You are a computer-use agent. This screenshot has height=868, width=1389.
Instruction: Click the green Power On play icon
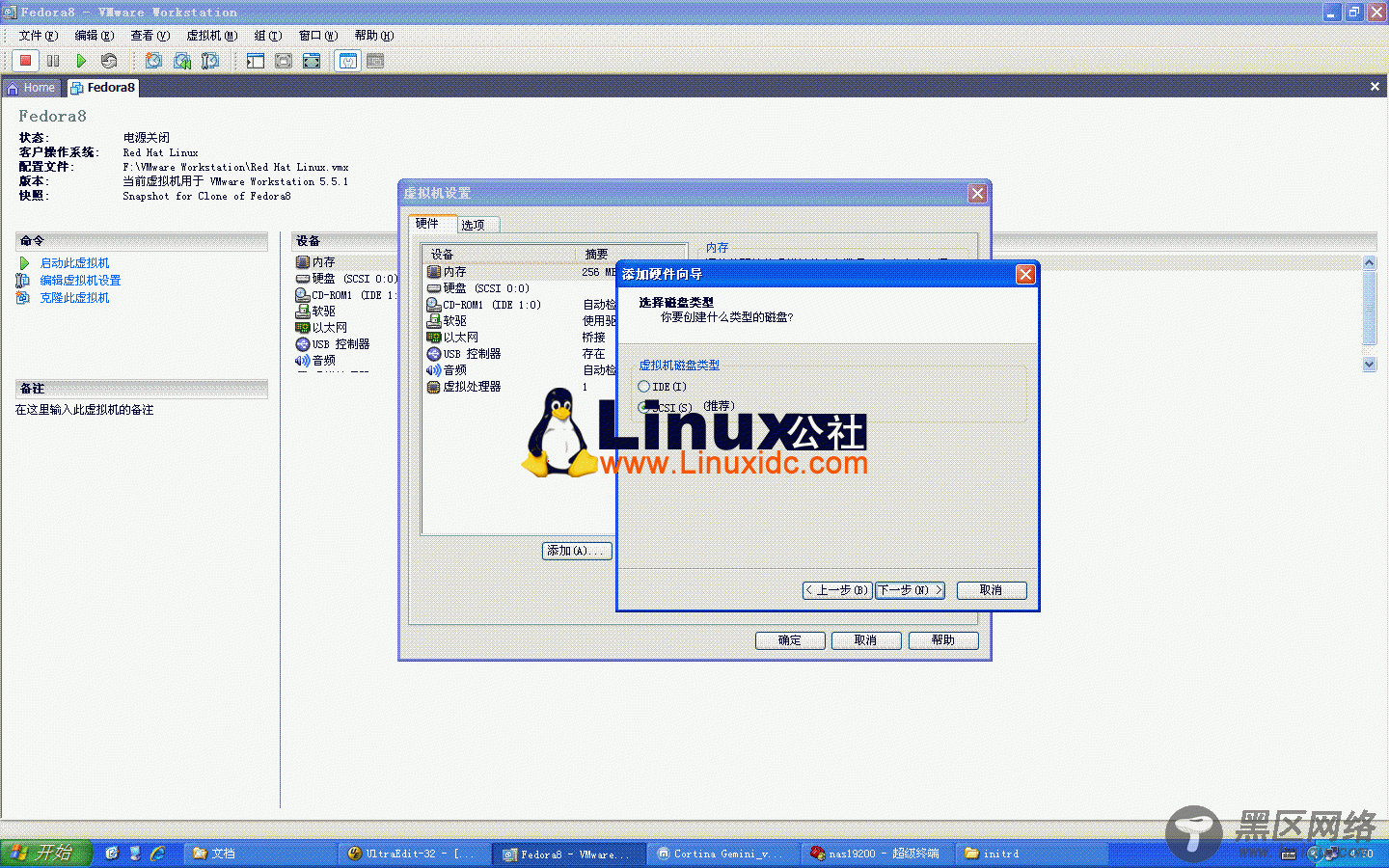[x=81, y=61]
